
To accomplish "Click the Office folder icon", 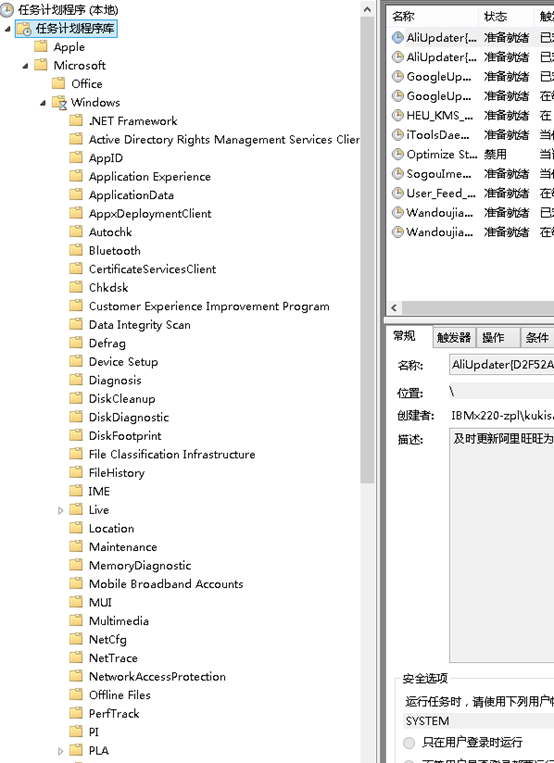I will (x=58, y=84).
